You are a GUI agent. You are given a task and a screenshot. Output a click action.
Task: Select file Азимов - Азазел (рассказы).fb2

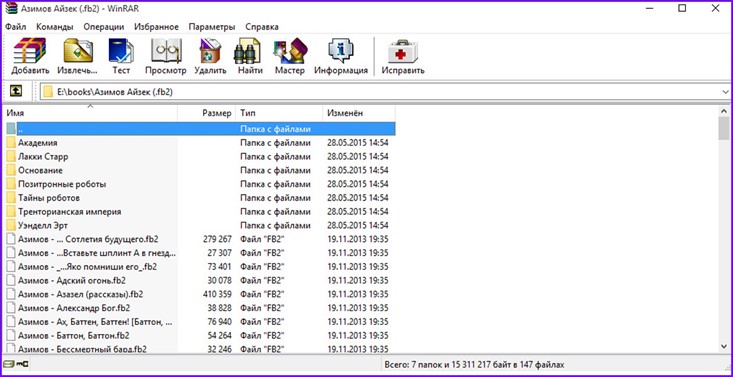(80, 294)
